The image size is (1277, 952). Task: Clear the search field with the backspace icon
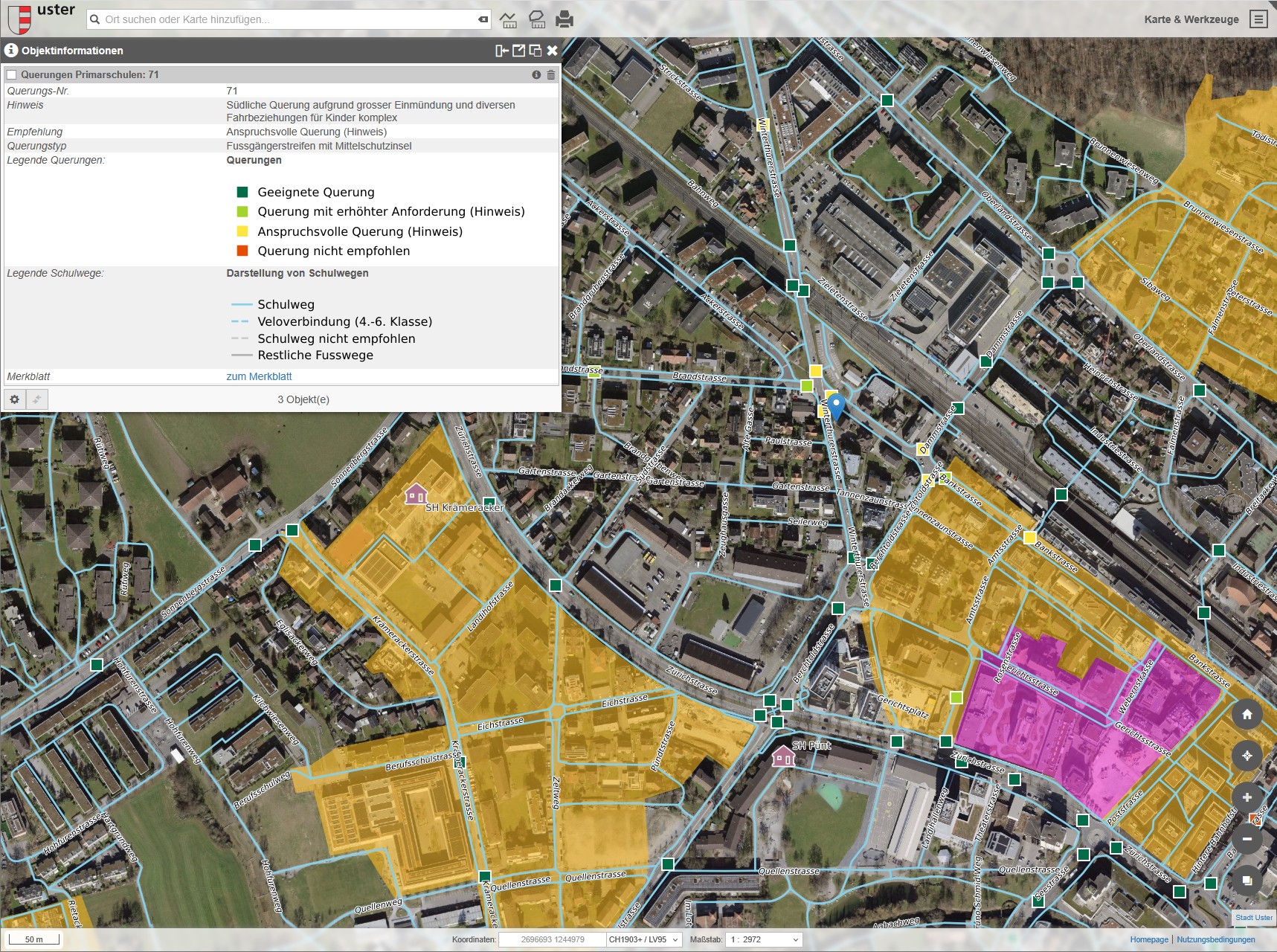[x=484, y=19]
